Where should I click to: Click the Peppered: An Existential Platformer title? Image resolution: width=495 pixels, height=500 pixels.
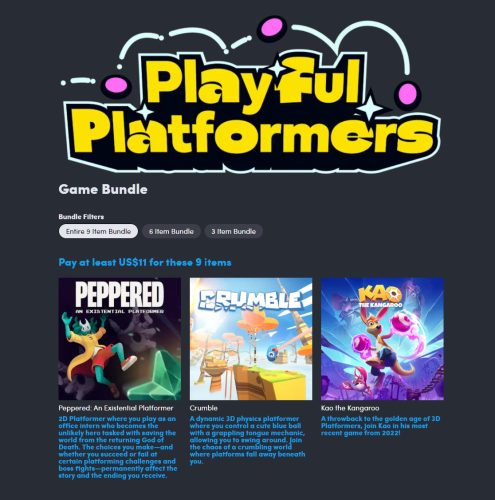coord(116,408)
